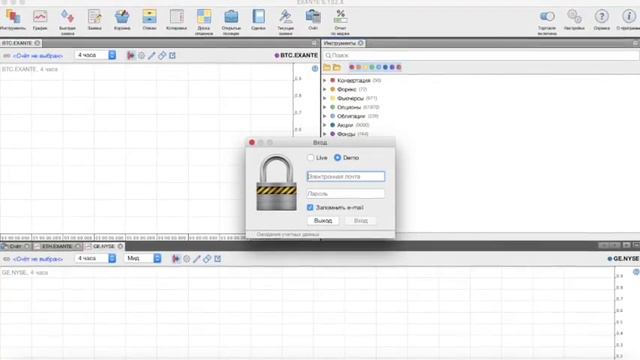Expand the Конвертация tree group

coord(325,80)
